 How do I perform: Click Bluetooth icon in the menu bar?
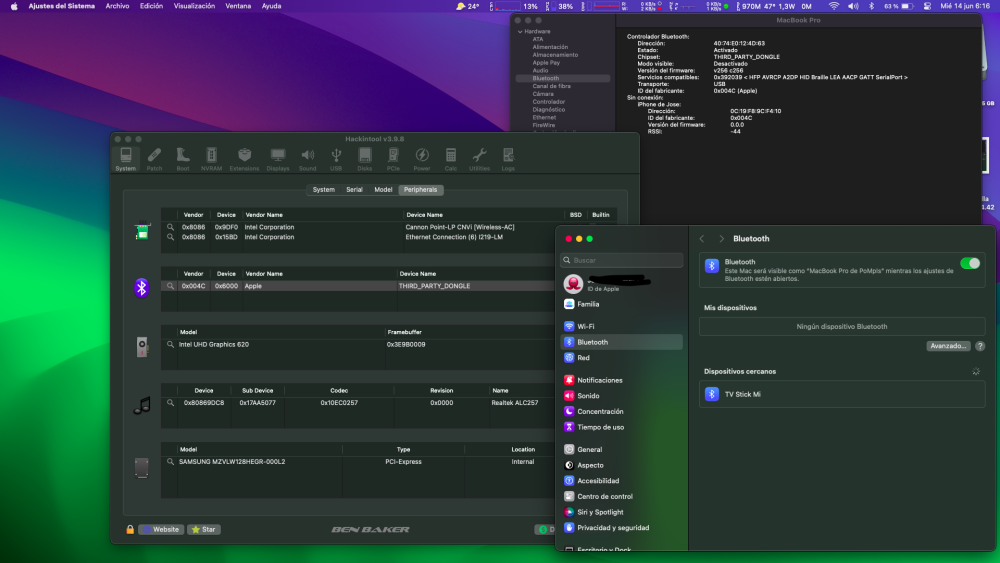click(x=871, y=6)
